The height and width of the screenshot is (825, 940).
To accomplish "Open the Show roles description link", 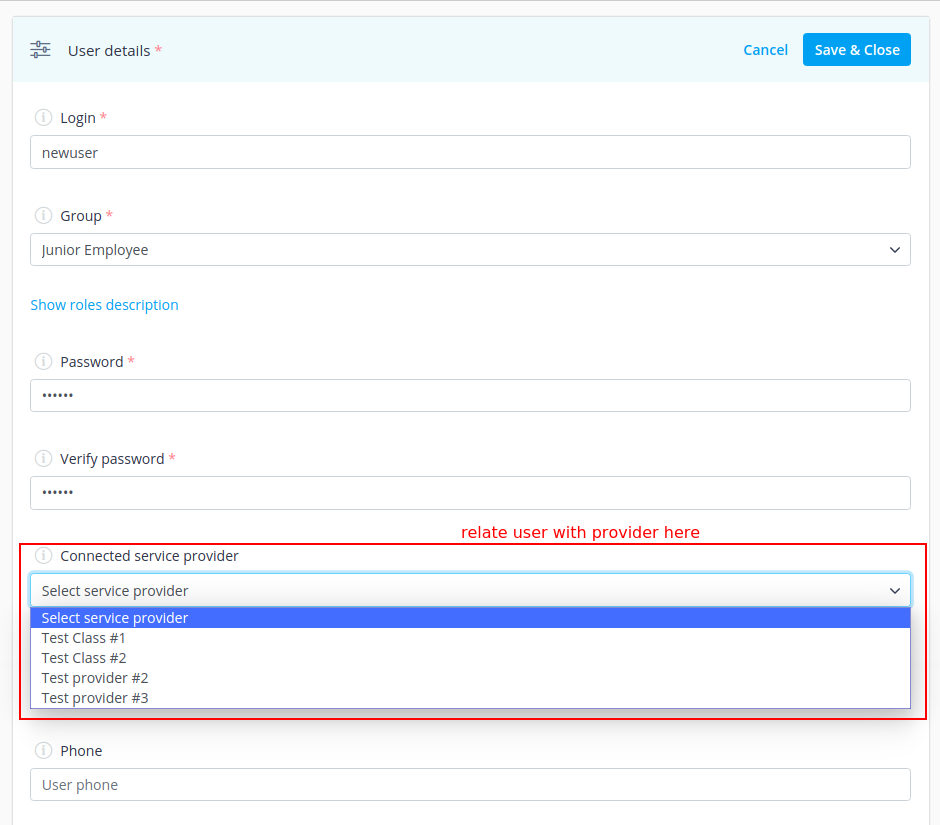I will [x=104, y=305].
